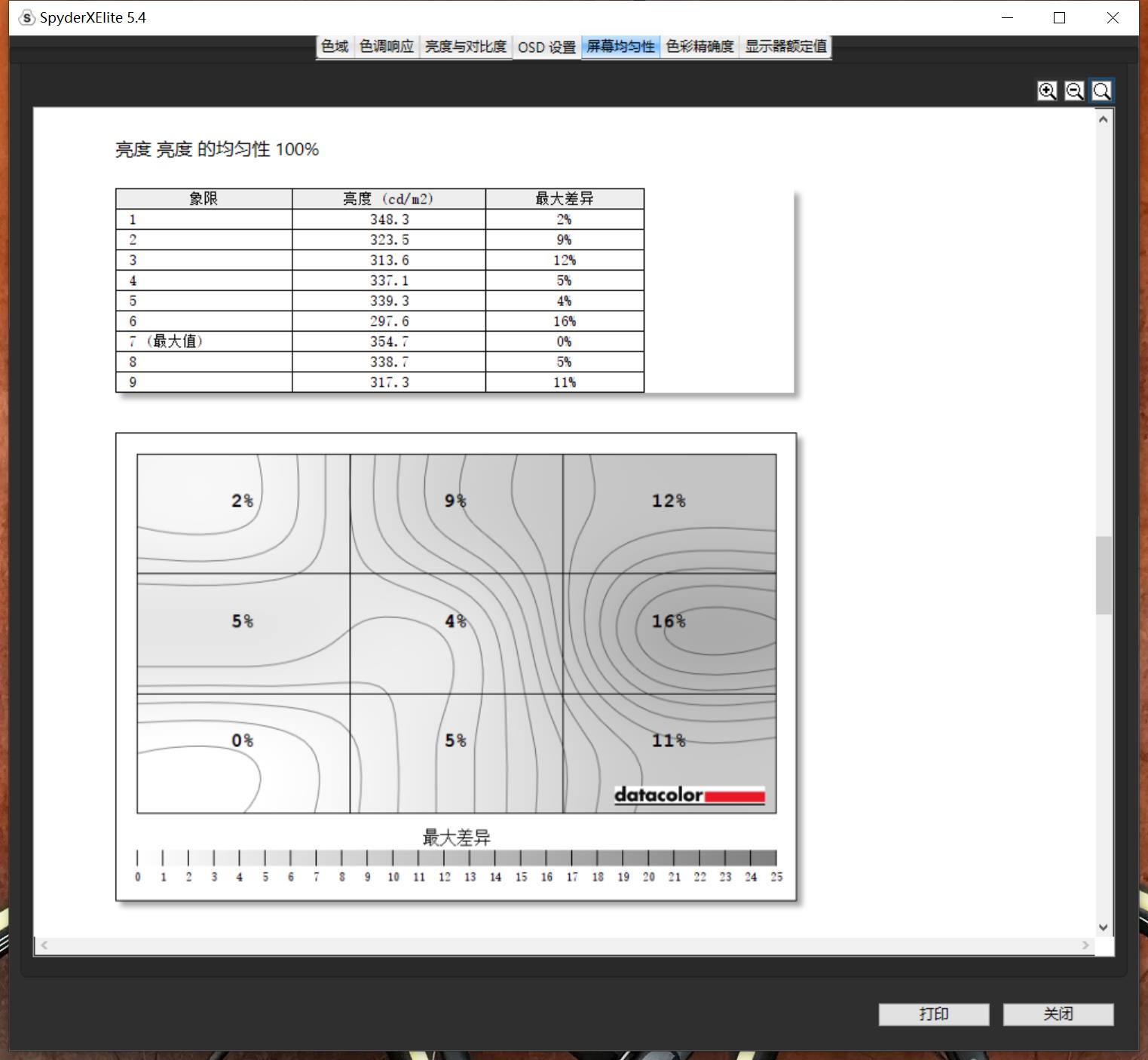The width and height of the screenshot is (1148, 1060).
Task: Click the SpyderXElite icon in title bar
Action: [x=27, y=18]
